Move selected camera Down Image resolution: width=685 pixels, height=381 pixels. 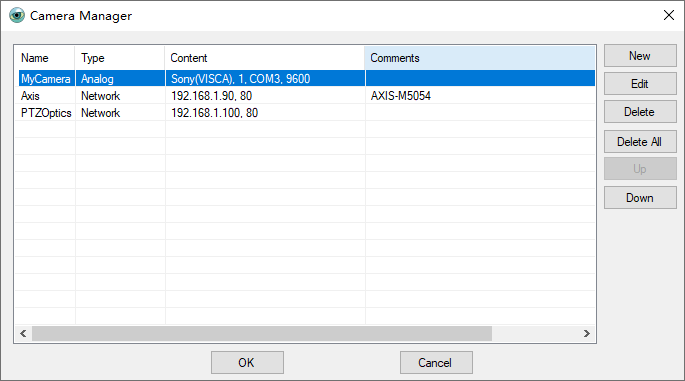[640, 197]
